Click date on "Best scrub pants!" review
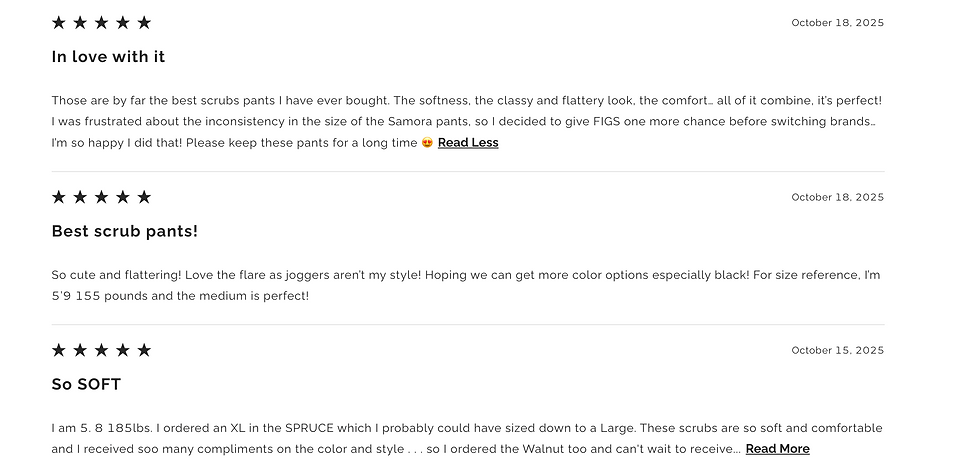The image size is (980, 474). (837, 197)
